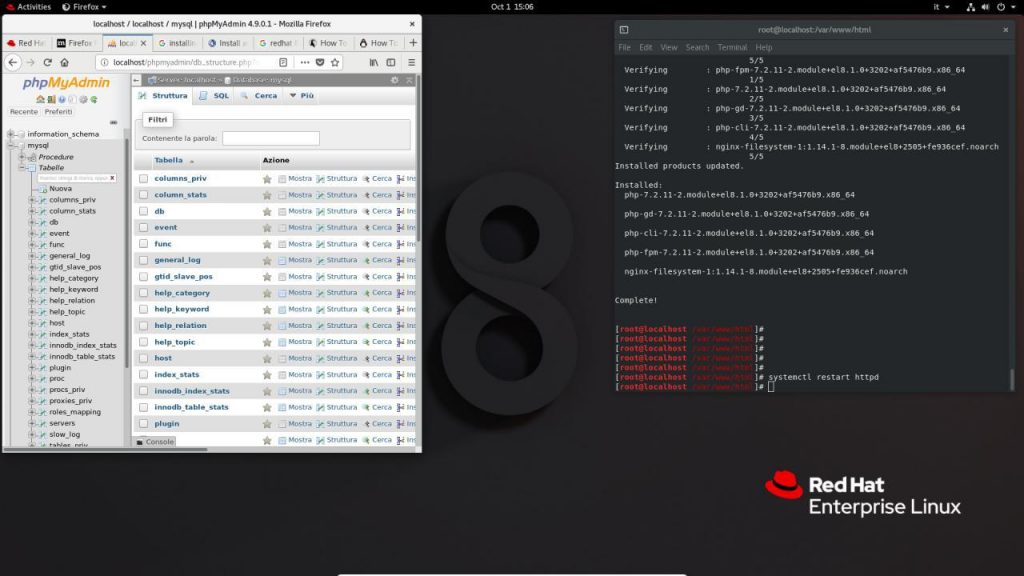
Task: Select index_stats table checkbox
Action: 143,374
